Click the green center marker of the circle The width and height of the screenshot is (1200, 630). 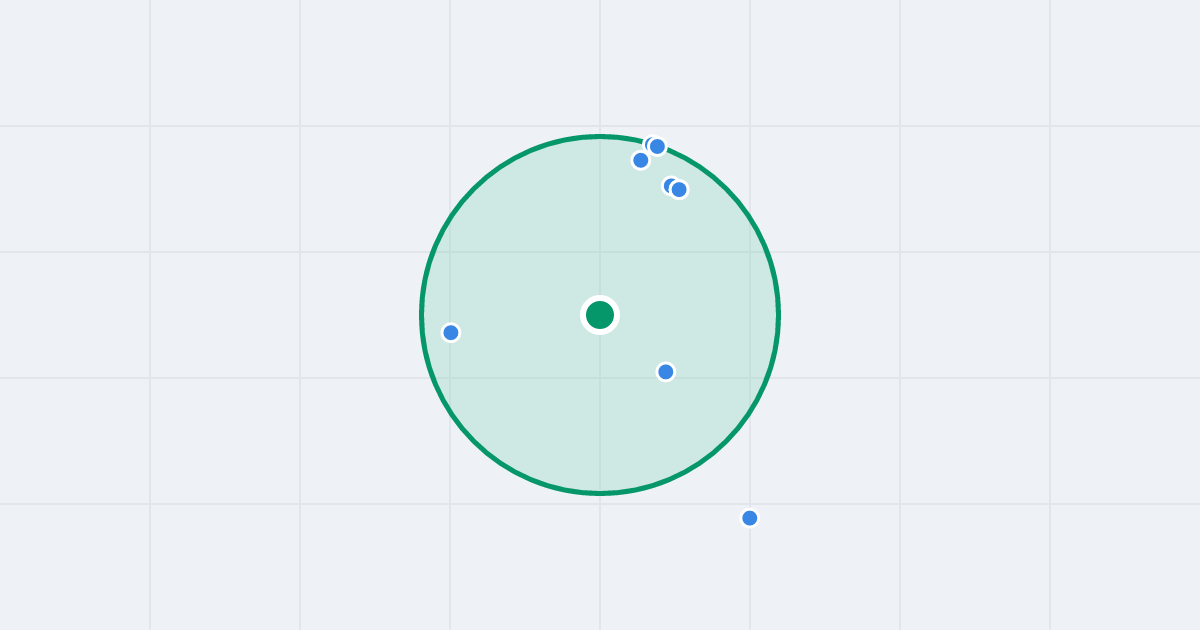pyautogui.click(x=600, y=315)
